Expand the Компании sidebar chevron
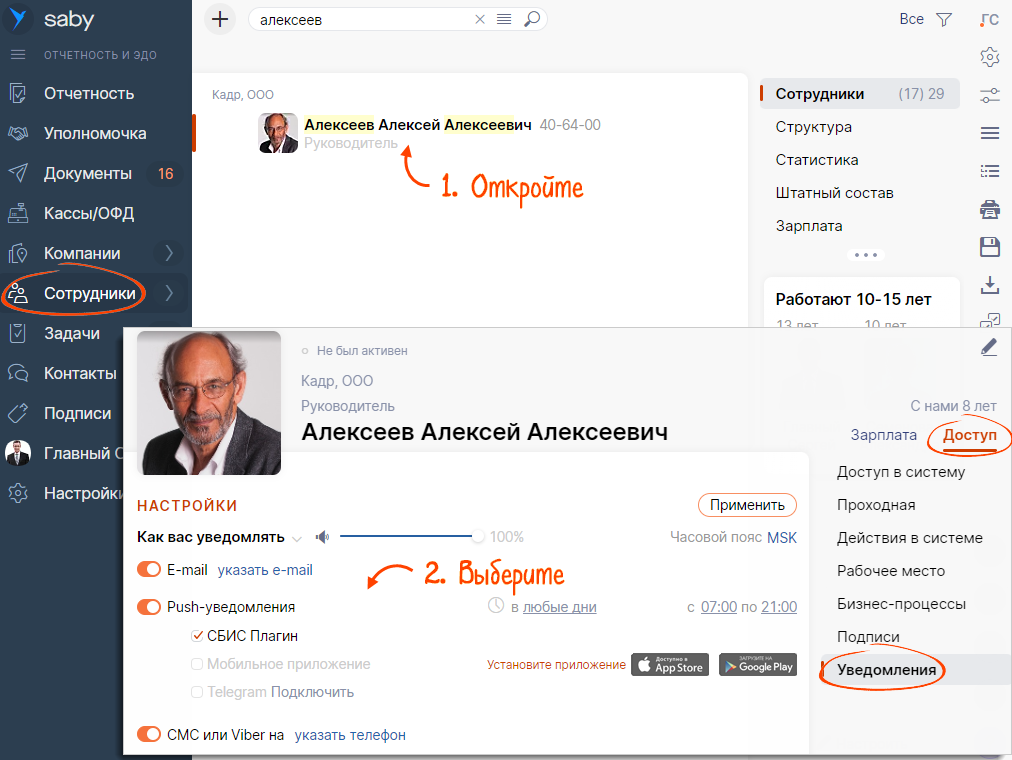This screenshot has width=1012, height=760. point(170,253)
